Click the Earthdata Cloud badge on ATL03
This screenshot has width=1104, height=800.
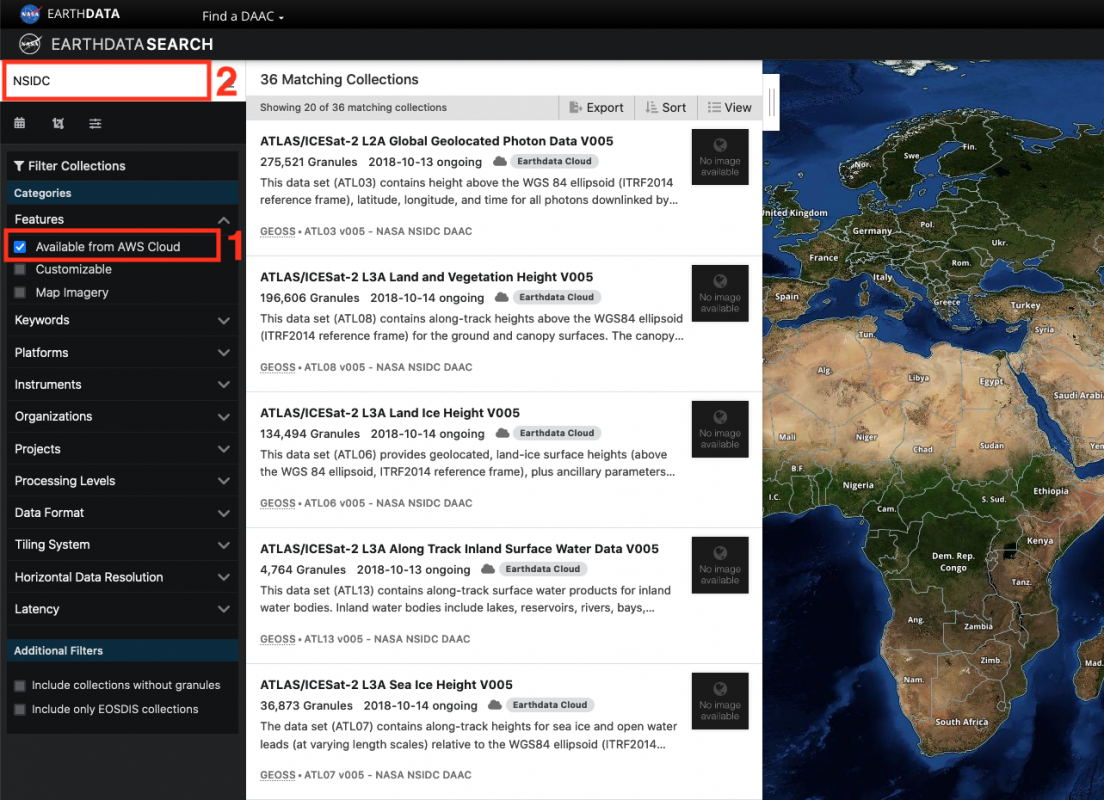click(x=556, y=160)
